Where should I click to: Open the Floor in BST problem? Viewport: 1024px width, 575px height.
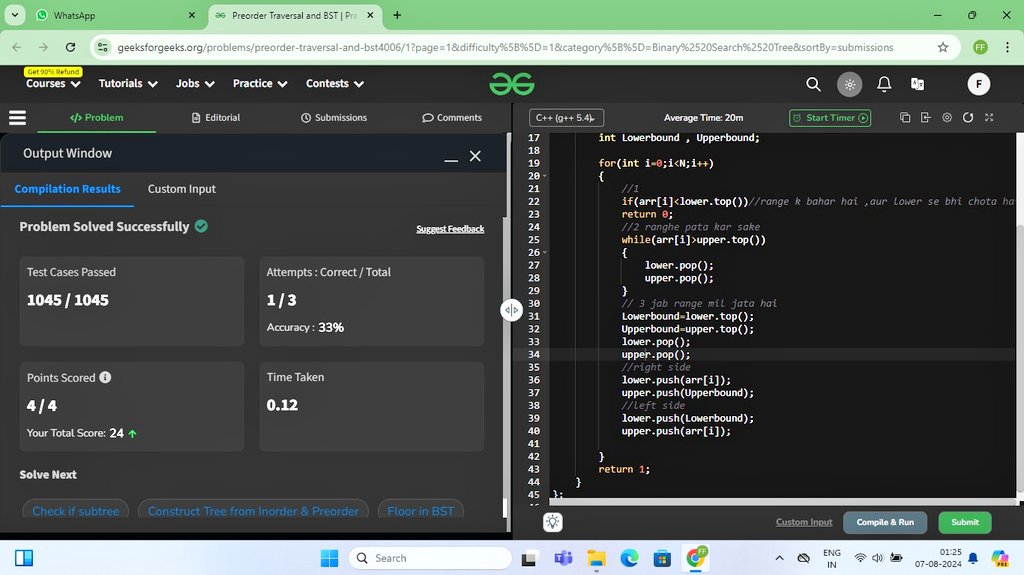(x=421, y=510)
